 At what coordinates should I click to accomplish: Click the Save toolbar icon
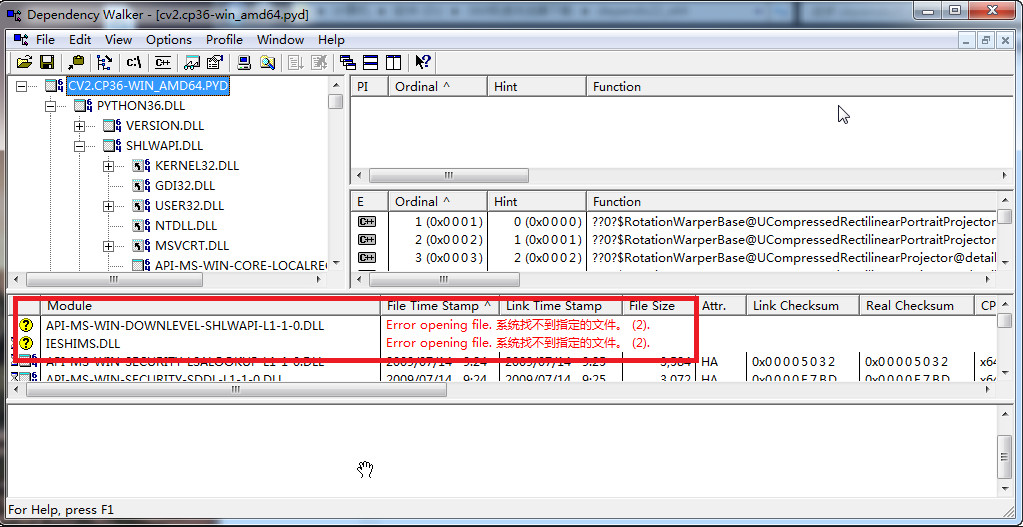point(46,62)
